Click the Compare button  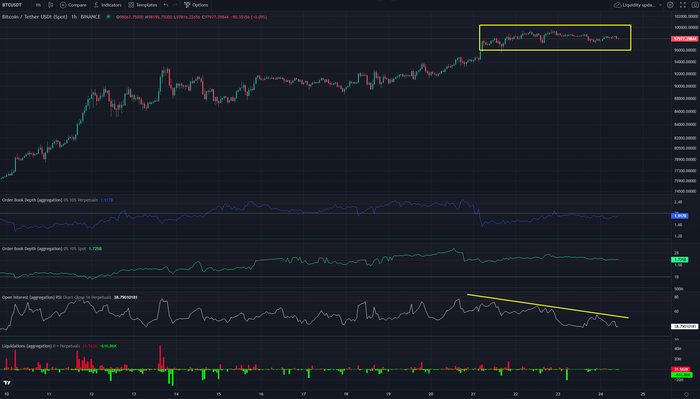[73, 5]
